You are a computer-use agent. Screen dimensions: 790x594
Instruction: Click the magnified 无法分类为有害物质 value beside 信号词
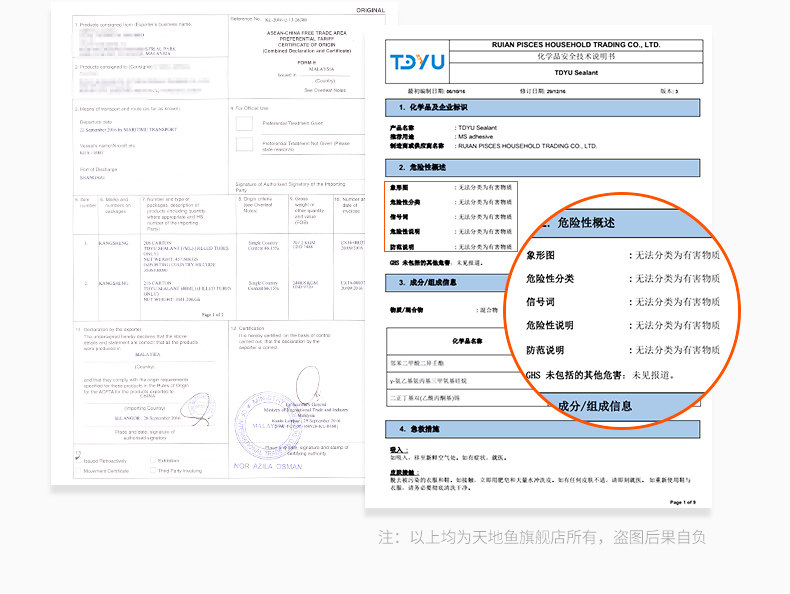pos(677,302)
